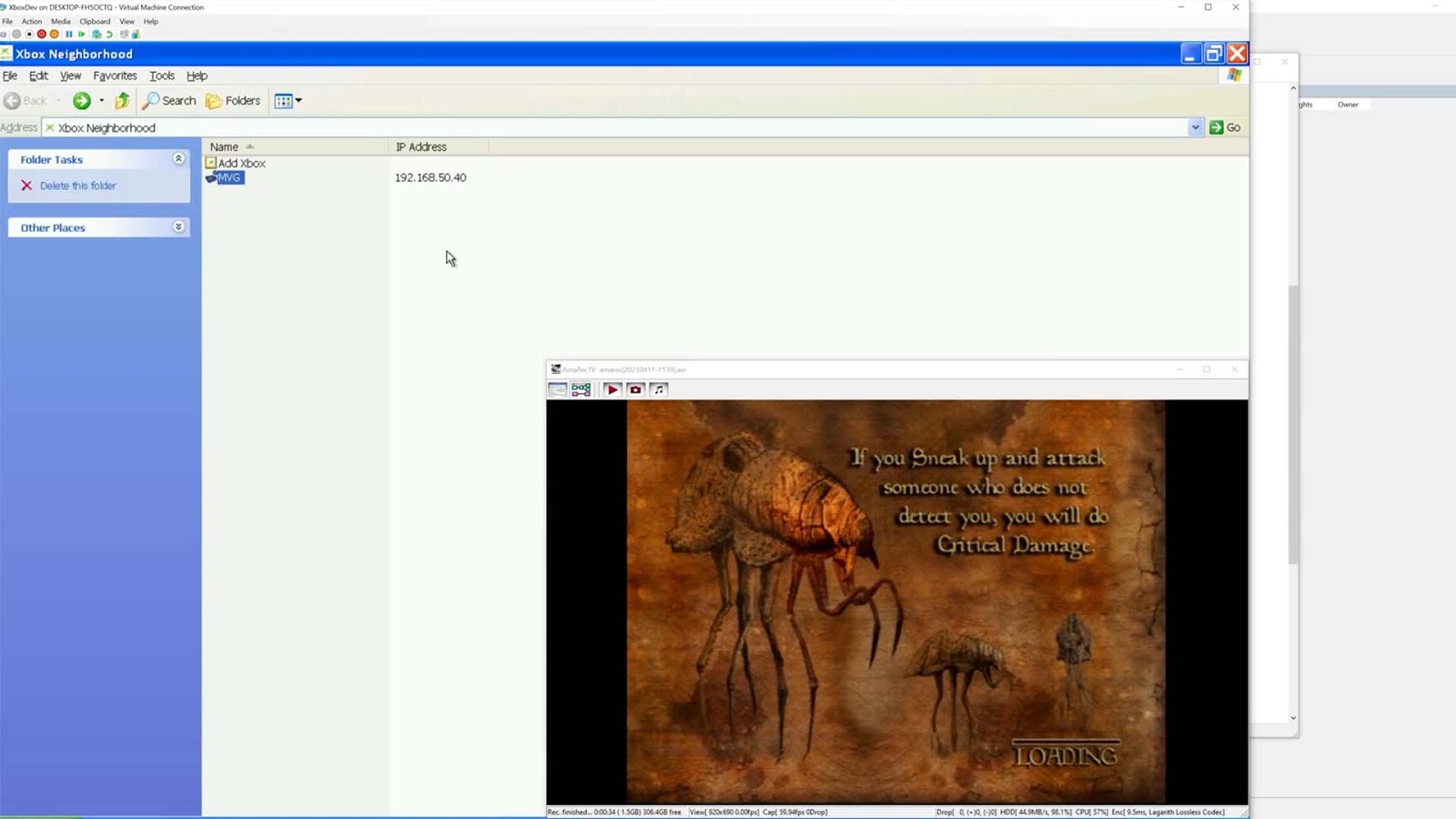
Task: Click the Windows flag logo in Explorer
Action: (x=1235, y=76)
